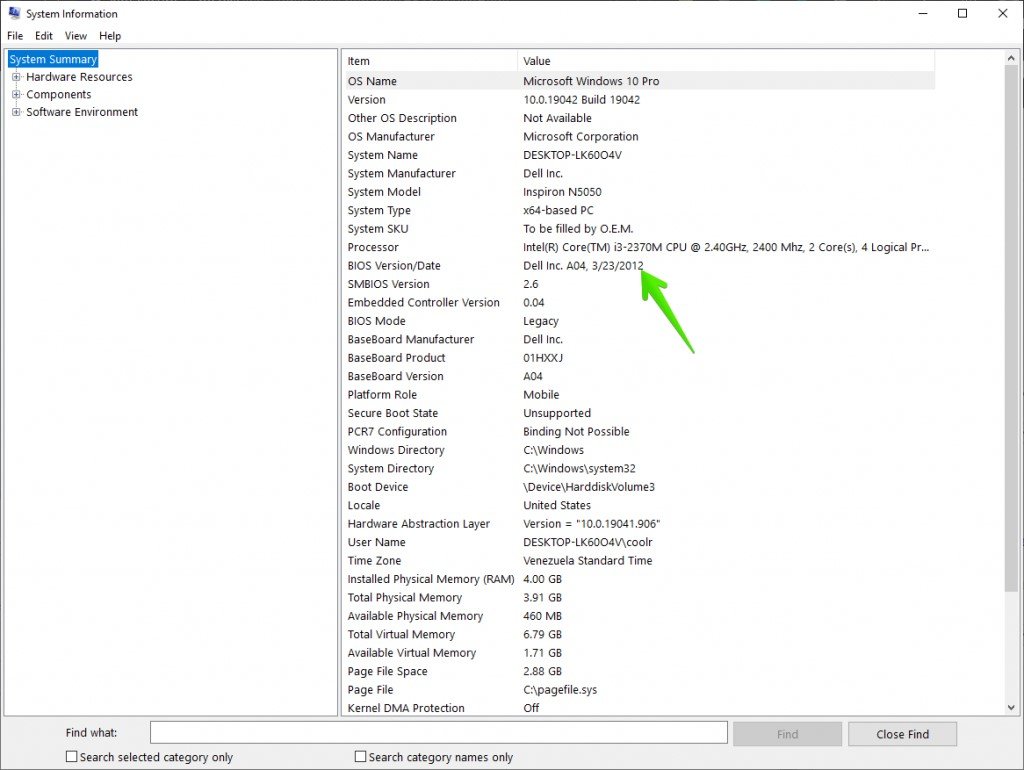This screenshot has width=1024, height=770.
Task: Select the User Name row label
Action: (376, 542)
